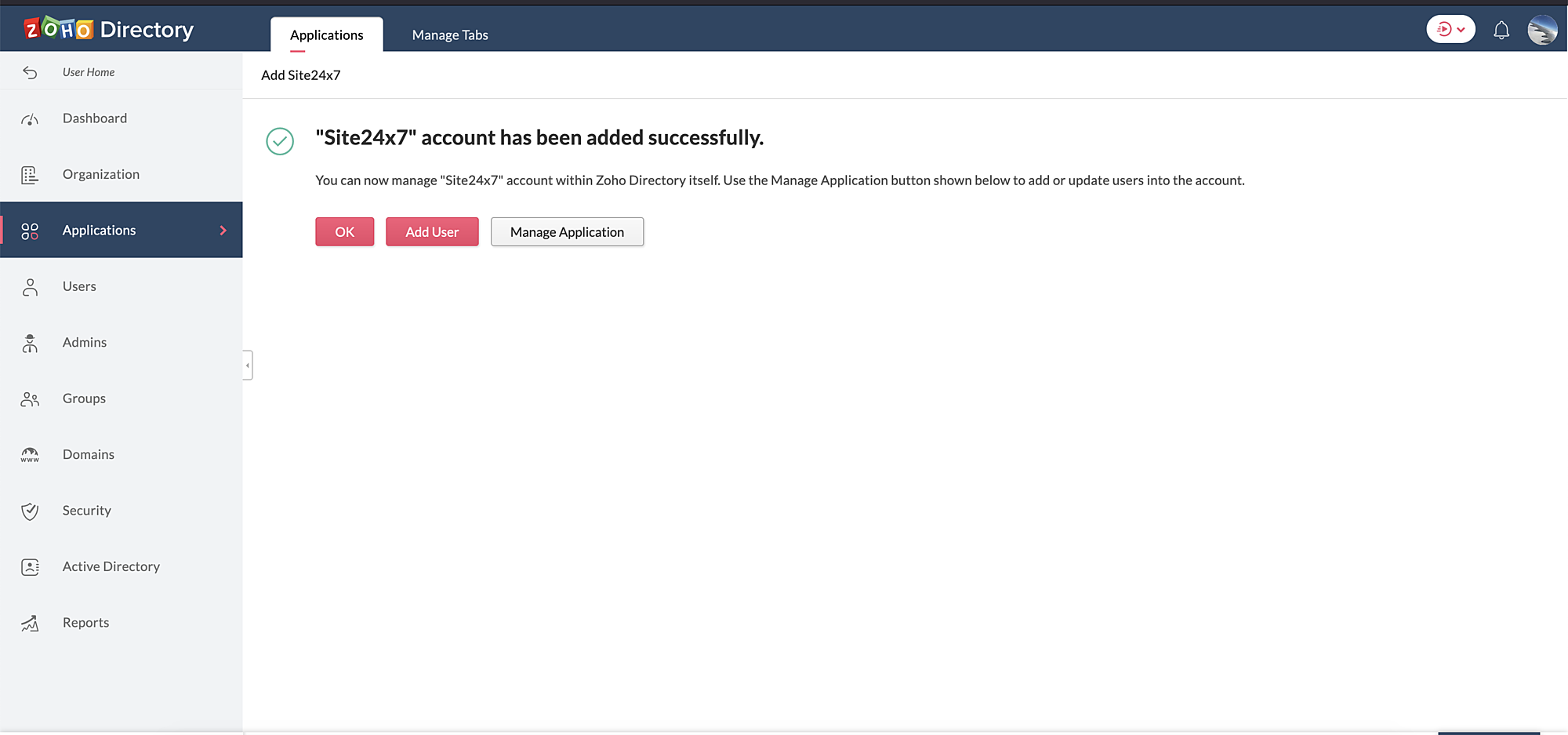Click the Active Directory card icon
Screen dimensions: 1568x735
[30, 567]
